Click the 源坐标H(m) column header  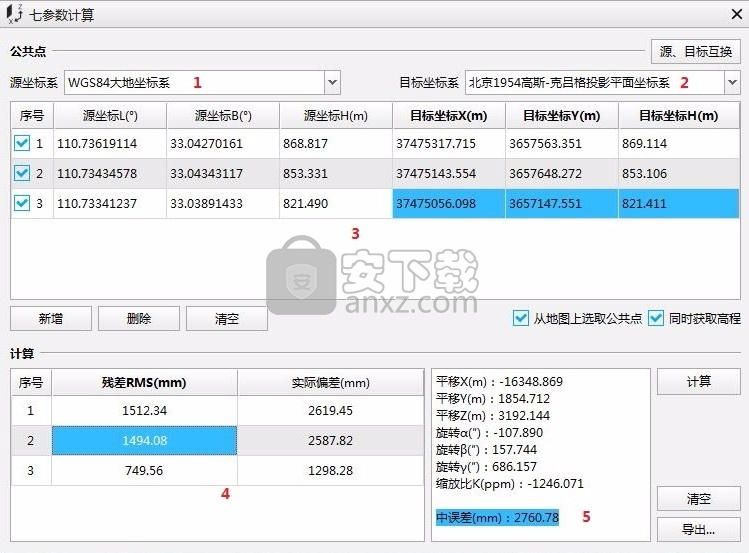tap(336, 116)
